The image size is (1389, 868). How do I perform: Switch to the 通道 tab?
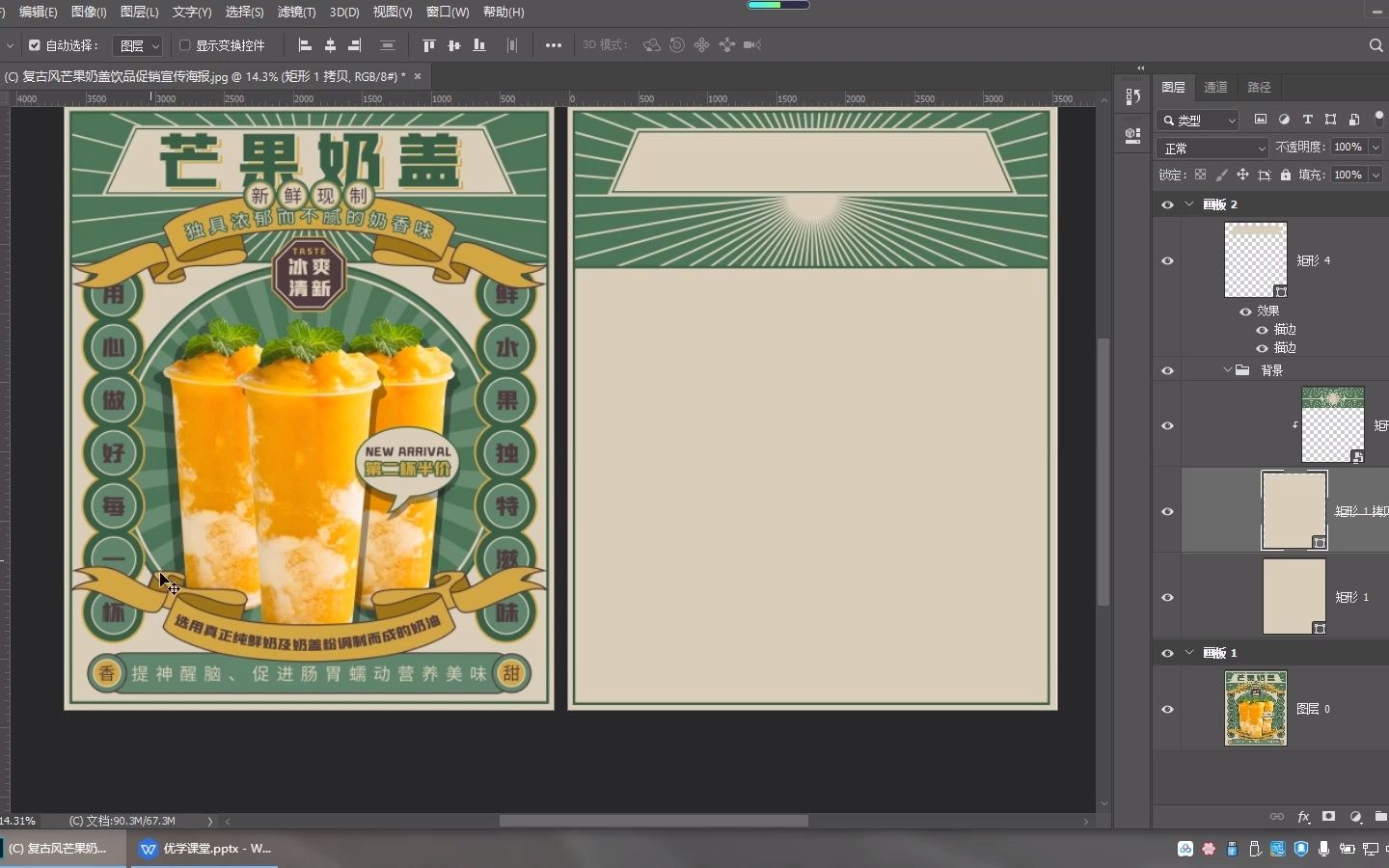pyautogui.click(x=1215, y=87)
